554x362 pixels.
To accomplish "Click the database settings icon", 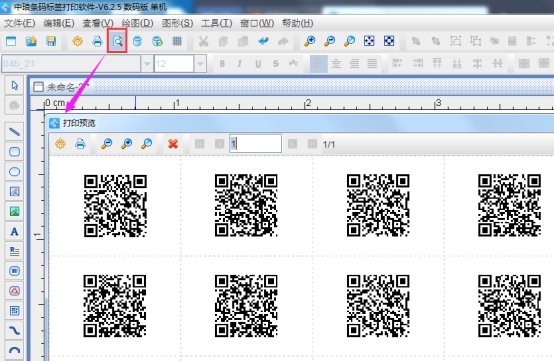I will [x=137, y=42].
